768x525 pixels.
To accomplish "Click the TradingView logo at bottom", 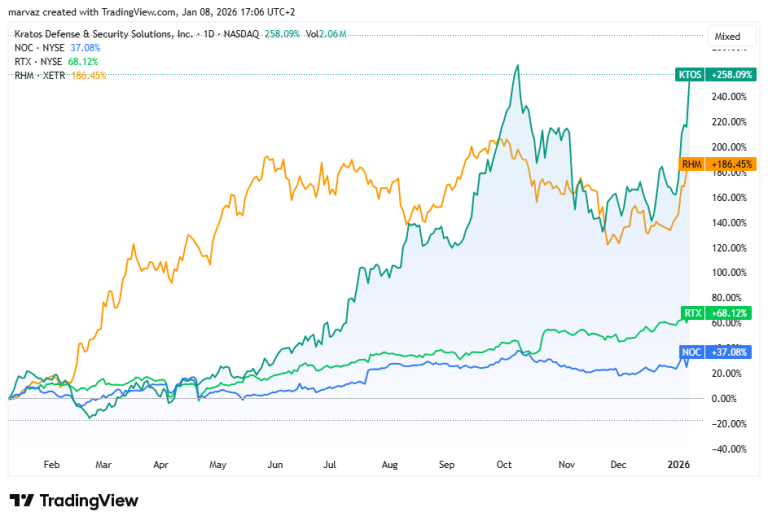I will [x=74, y=501].
